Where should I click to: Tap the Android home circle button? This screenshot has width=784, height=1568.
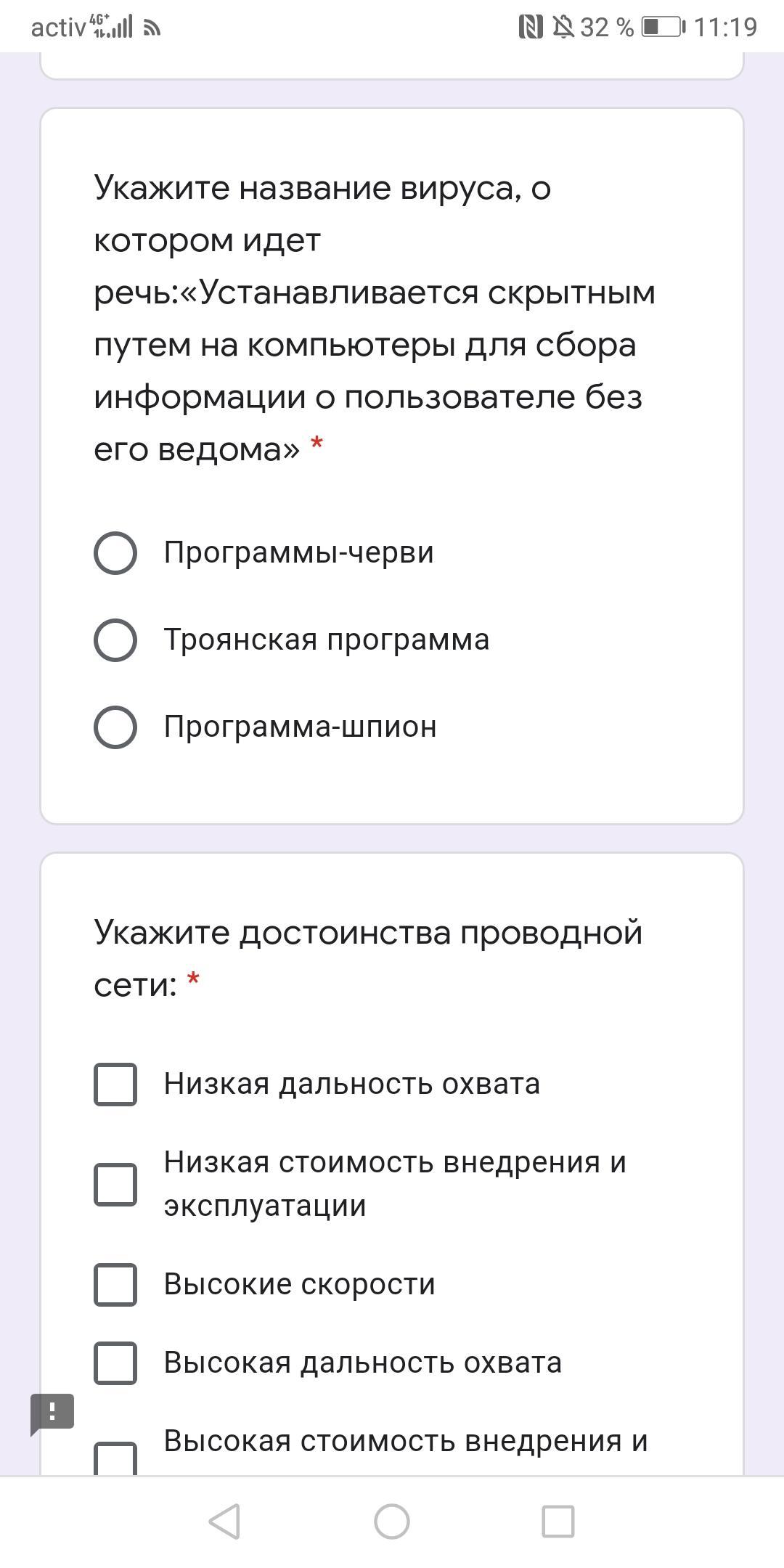coord(392,1521)
